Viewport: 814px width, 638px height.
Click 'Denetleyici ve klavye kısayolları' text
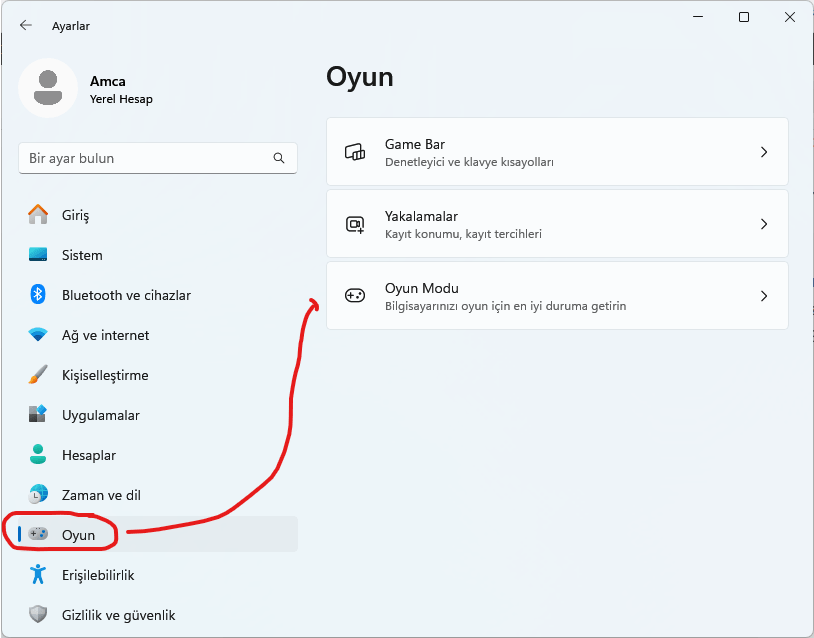(469, 162)
